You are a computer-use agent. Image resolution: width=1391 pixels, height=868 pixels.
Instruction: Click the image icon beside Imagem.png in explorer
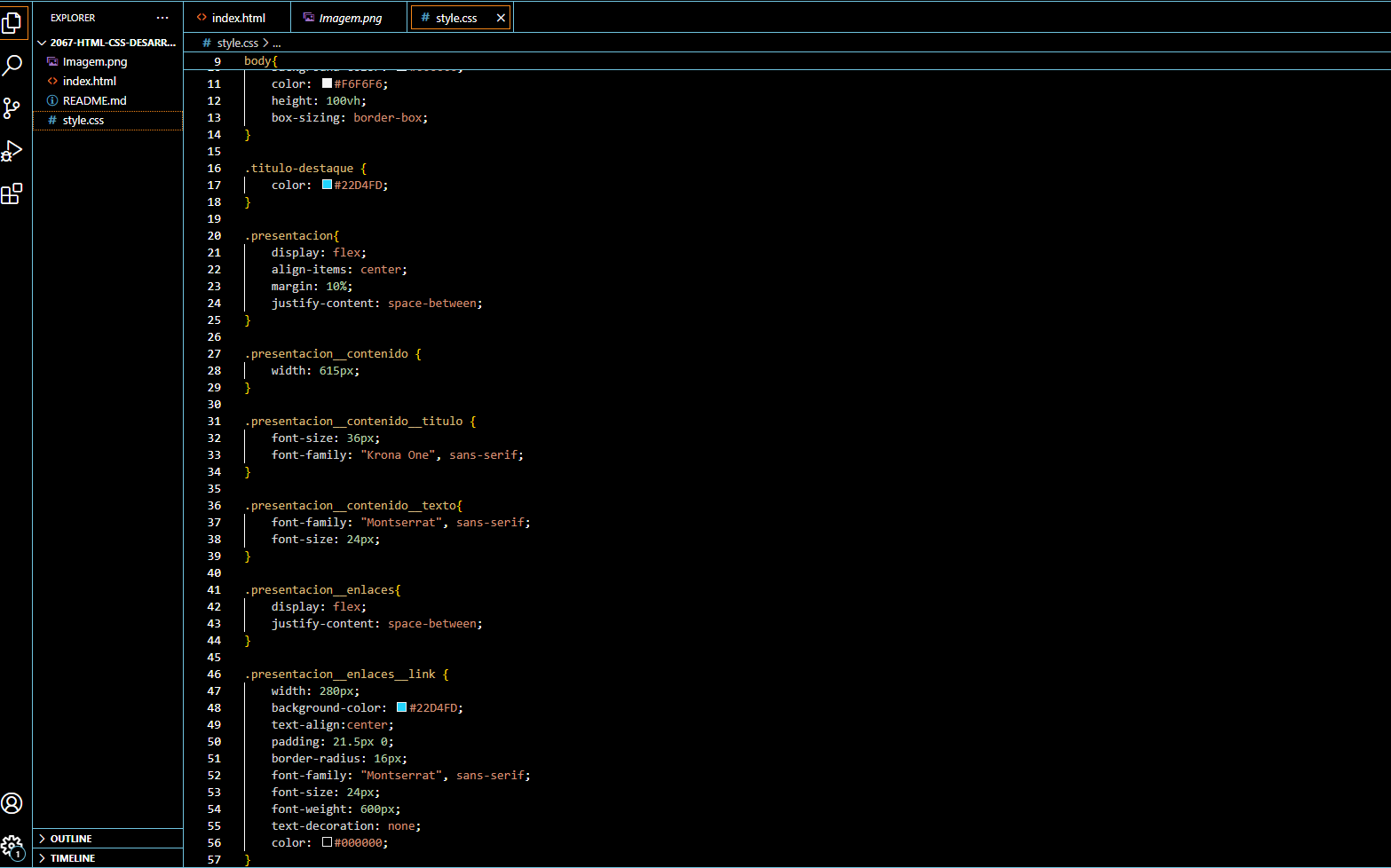coord(52,61)
